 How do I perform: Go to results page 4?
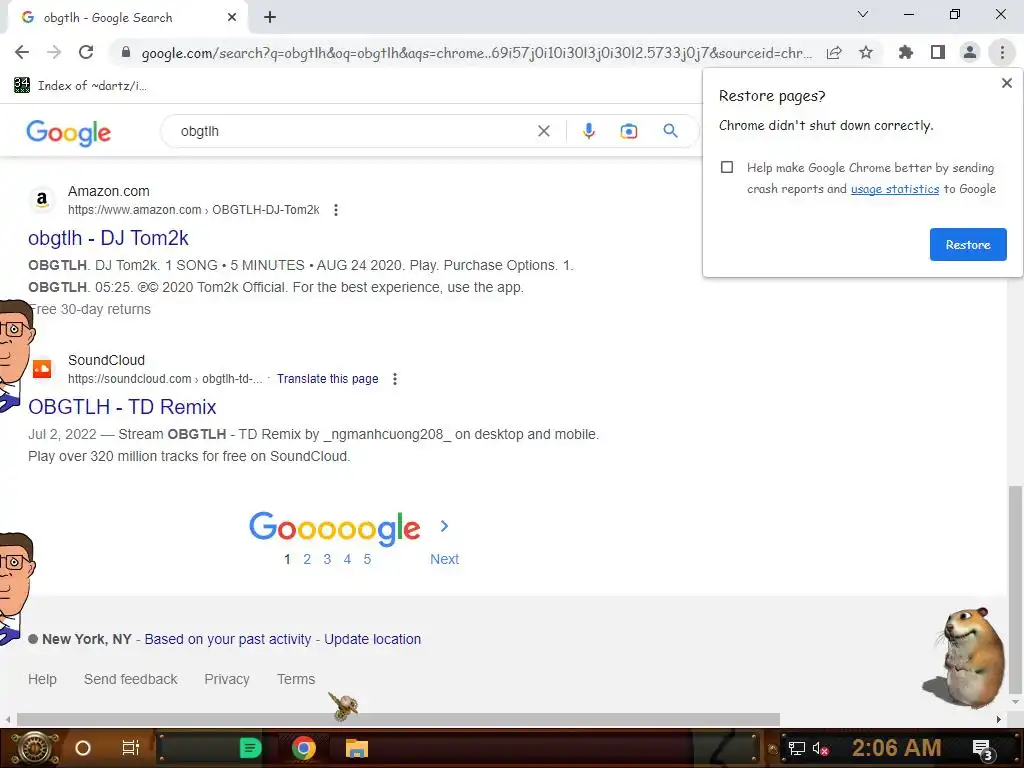pyautogui.click(x=347, y=559)
